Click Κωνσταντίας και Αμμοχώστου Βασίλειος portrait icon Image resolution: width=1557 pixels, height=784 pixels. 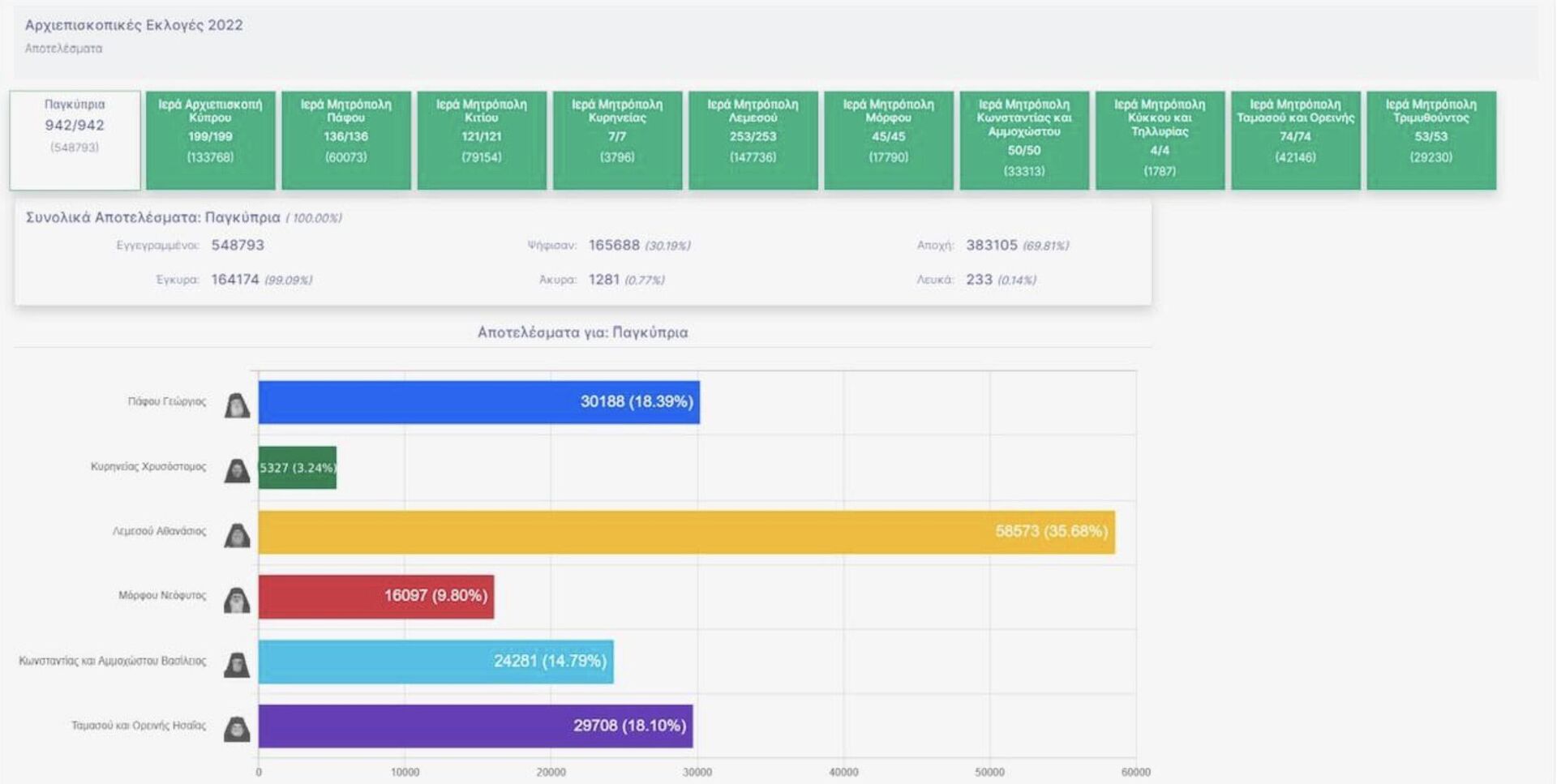click(237, 664)
